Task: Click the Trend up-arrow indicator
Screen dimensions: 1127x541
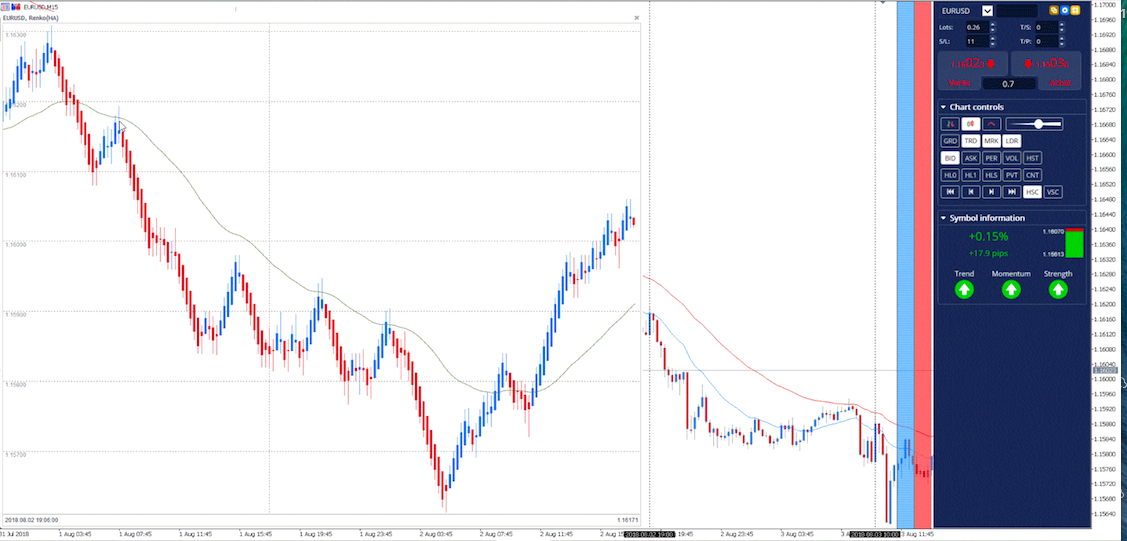Action: point(964,290)
